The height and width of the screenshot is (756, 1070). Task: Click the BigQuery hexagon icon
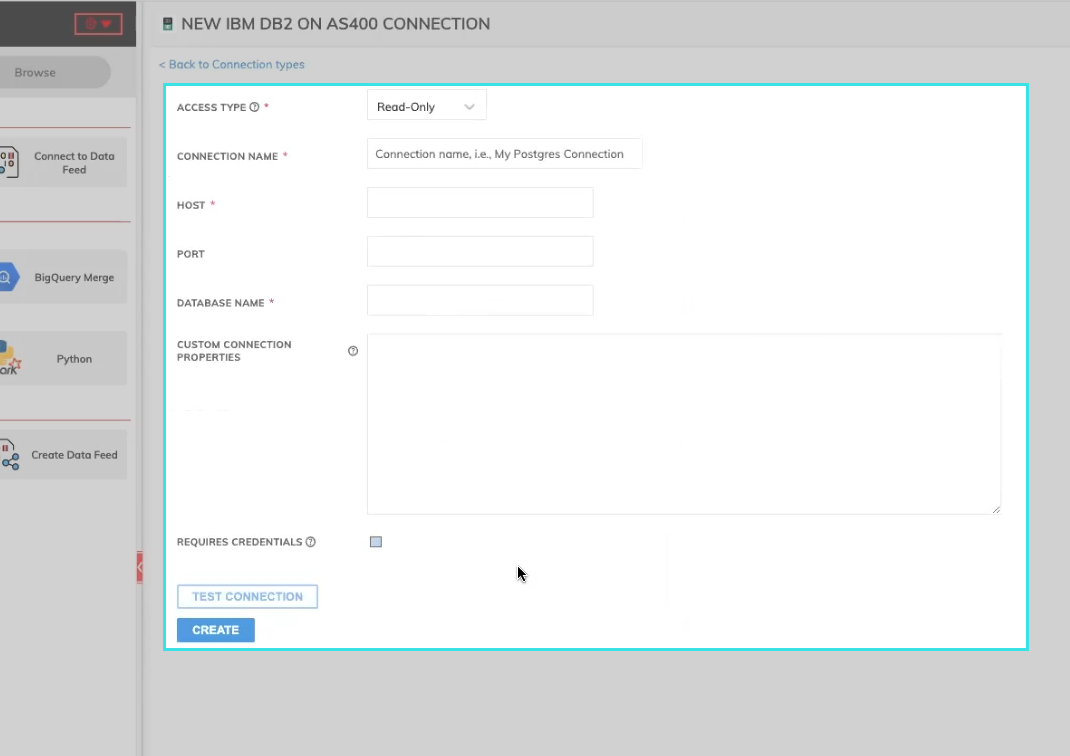pos(8,277)
